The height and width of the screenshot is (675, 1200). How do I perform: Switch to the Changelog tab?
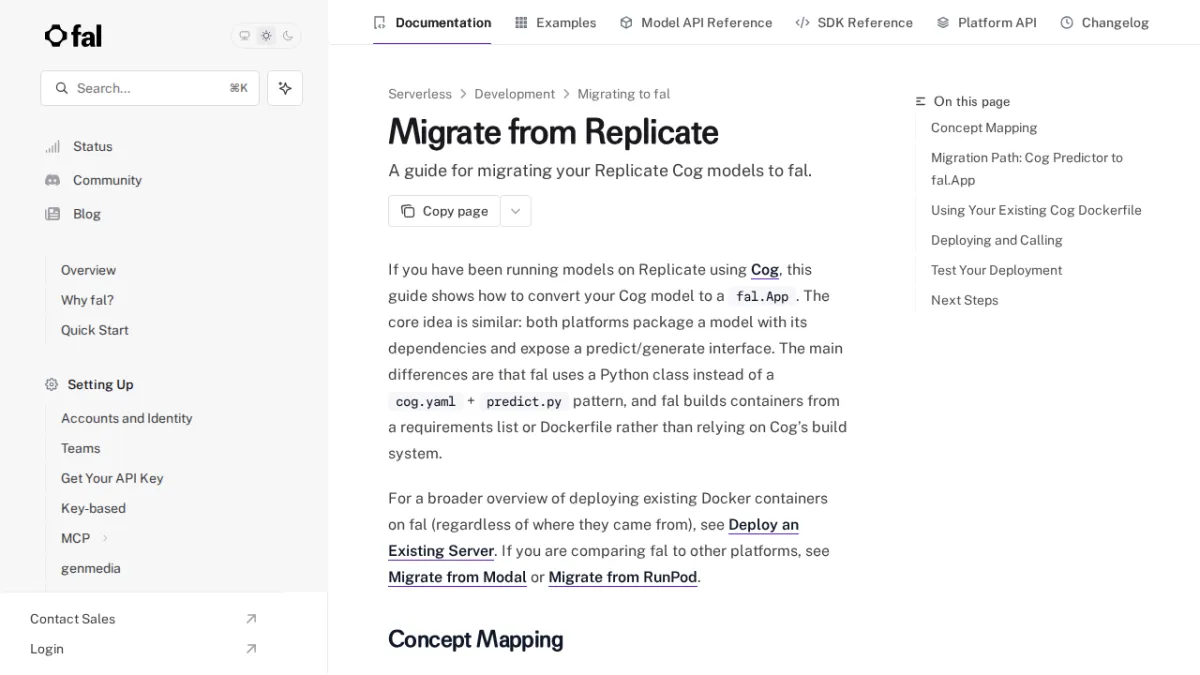pos(1104,22)
